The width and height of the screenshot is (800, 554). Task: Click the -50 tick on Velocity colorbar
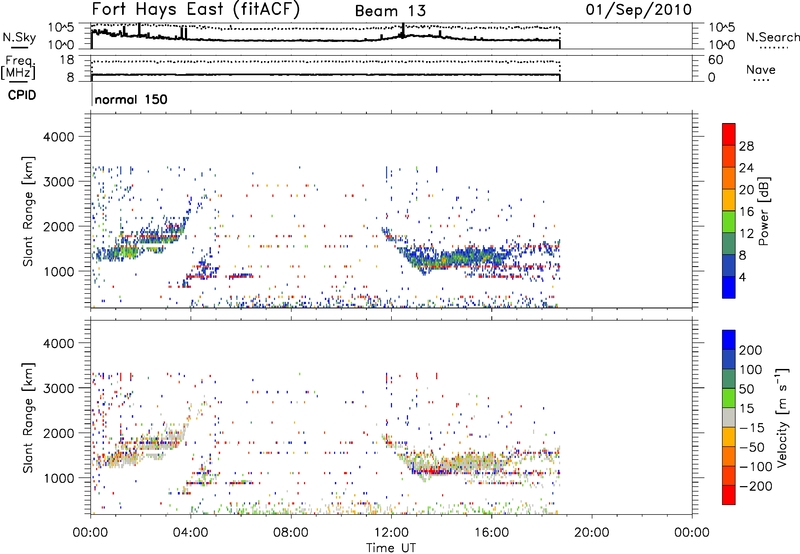pos(752,448)
